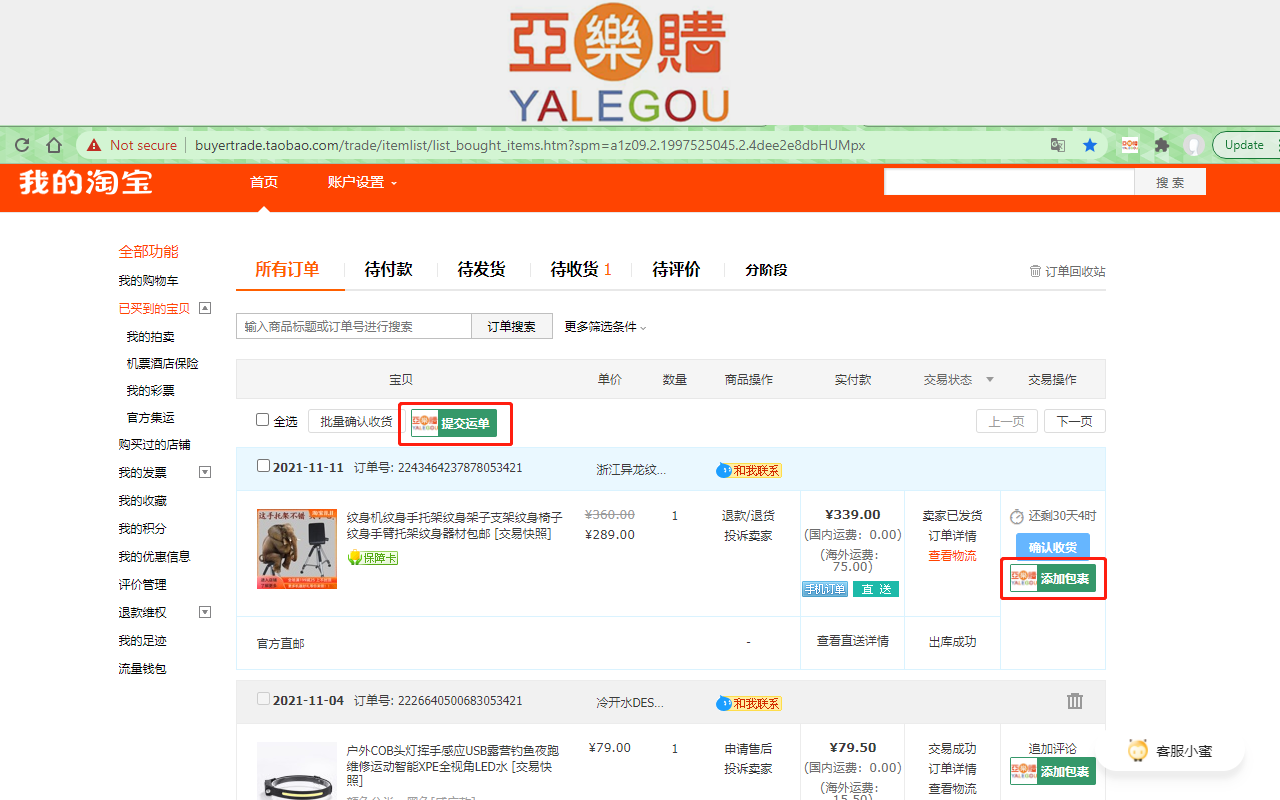Focus the top search input field
This screenshot has width=1280, height=800.
pyautogui.click(x=1009, y=182)
